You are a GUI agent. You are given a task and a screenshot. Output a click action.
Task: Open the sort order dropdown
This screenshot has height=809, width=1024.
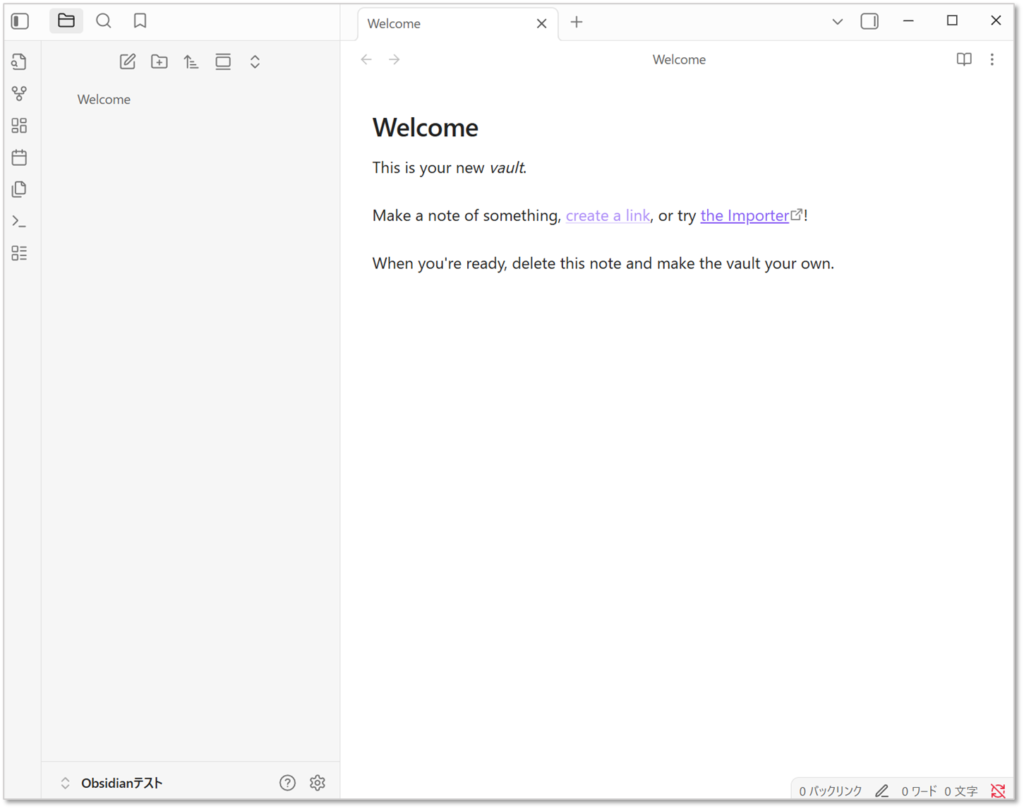pos(191,62)
